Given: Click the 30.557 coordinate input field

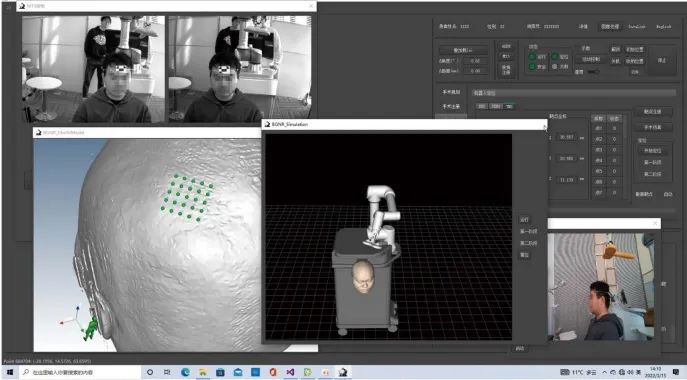Looking at the screenshot, I should tap(567, 137).
